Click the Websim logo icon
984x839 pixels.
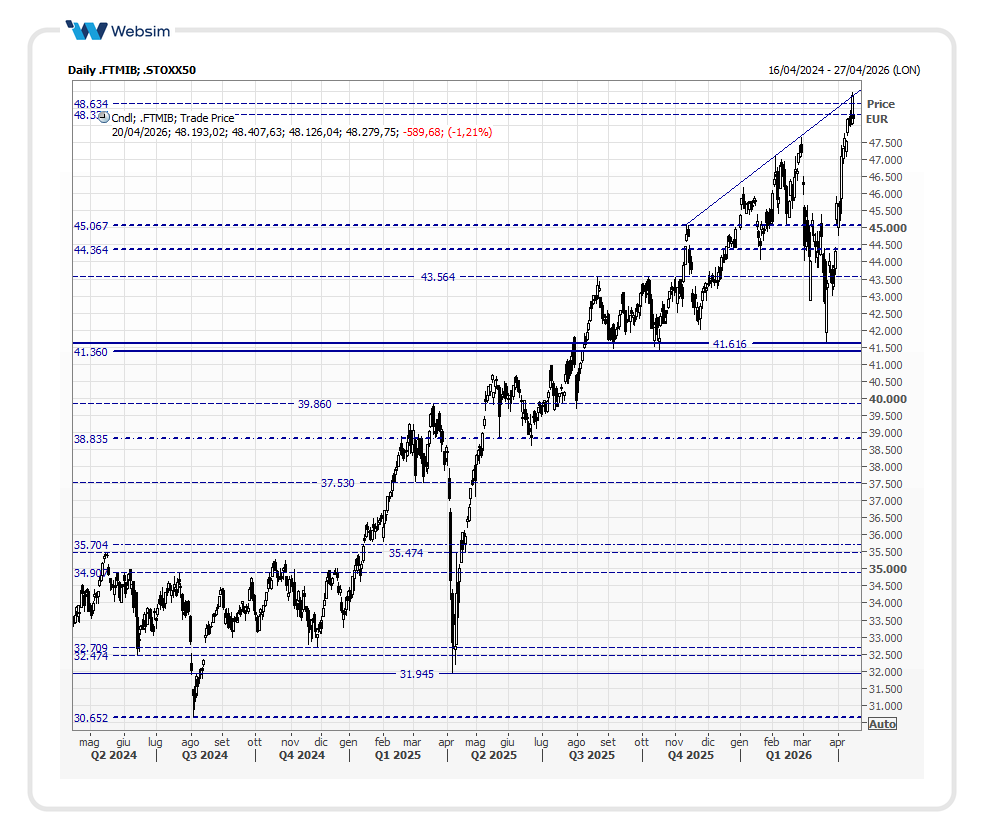(86, 30)
